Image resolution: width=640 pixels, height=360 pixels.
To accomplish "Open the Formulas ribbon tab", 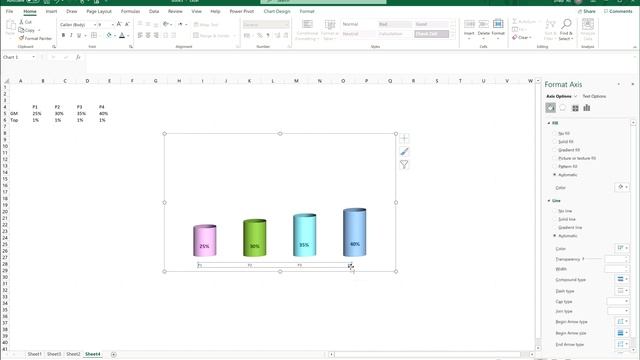I will (x=130, y=11).
